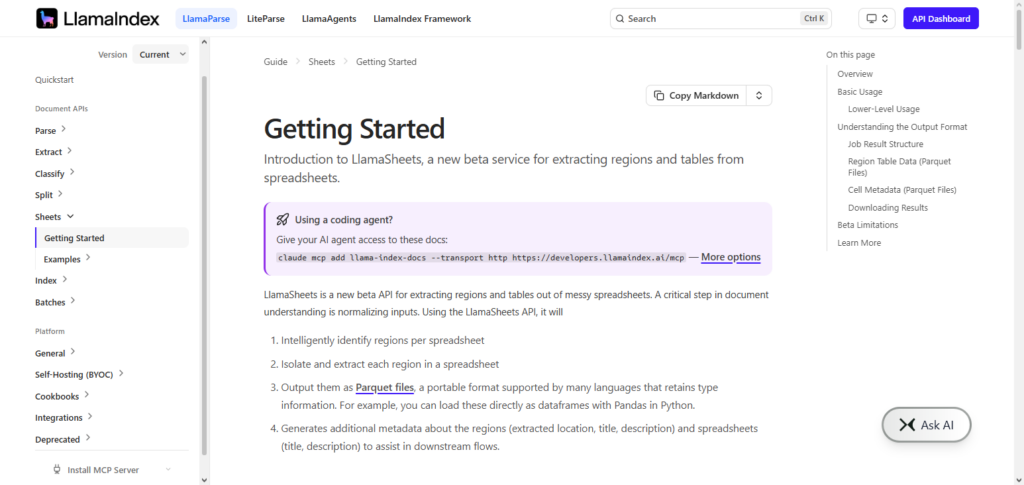
Task: Collapse the Sheets section chevron
Action: pyautogui.click(x=71, y=216)
